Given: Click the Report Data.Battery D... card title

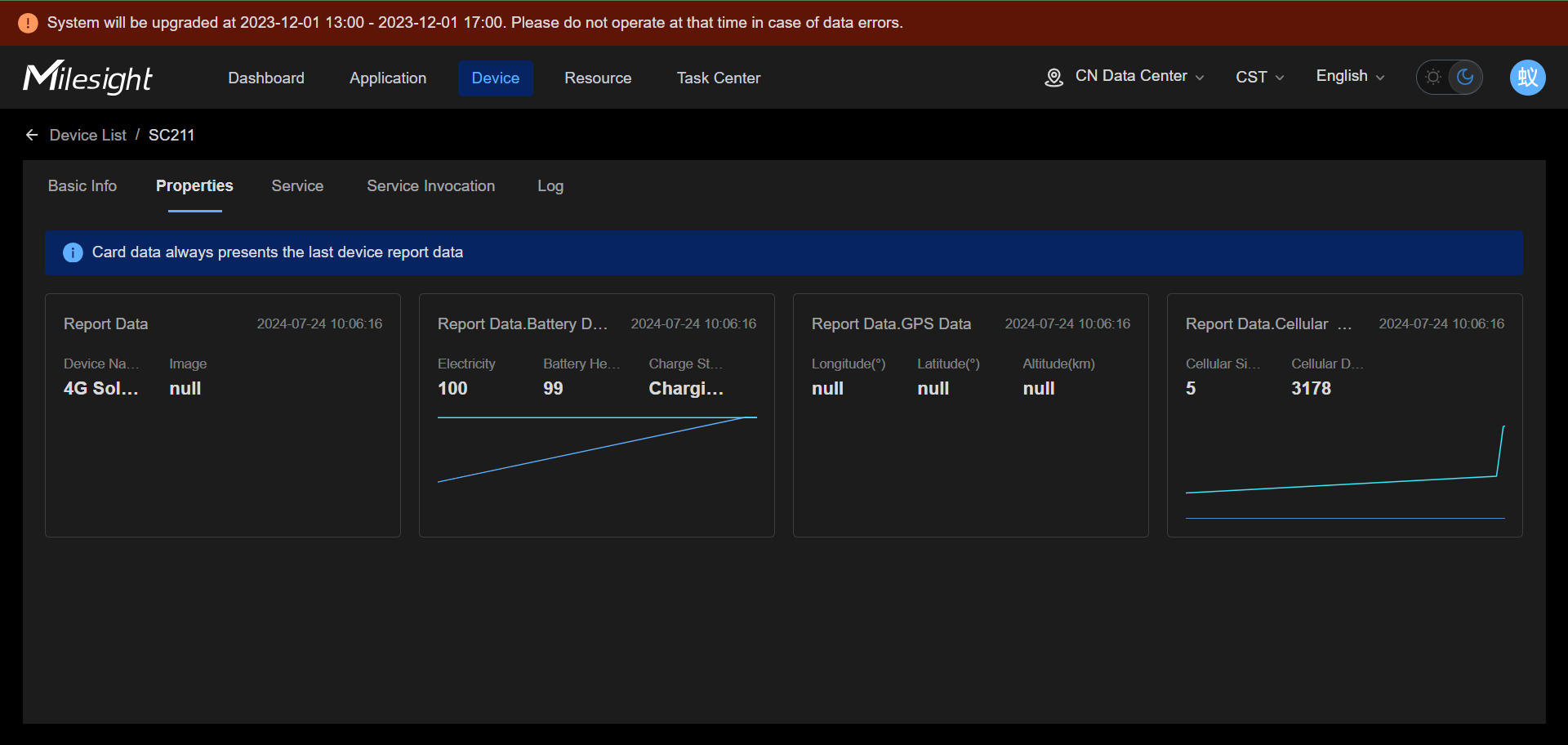Looking at the screenshot, I should tap(523, 323).
